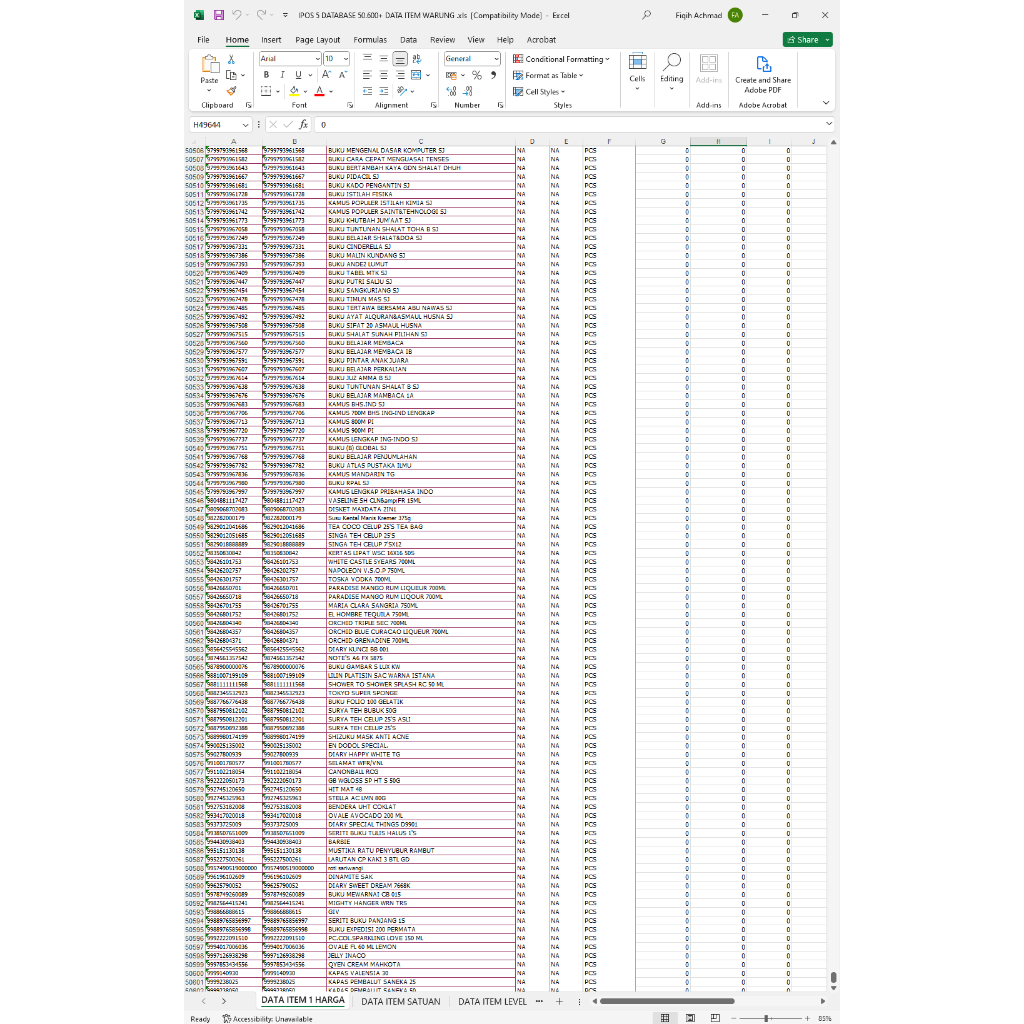Click the red font color swatch
The width and height of the screenshot is (1024, 1024).
click(x=319, y=91)
